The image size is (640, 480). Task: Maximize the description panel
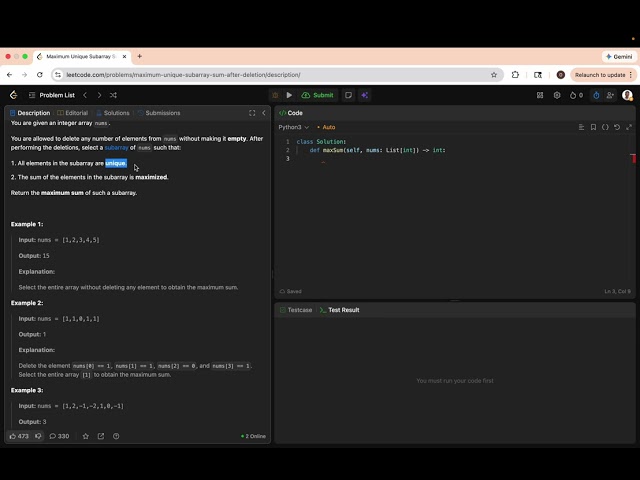pos(252,113)
